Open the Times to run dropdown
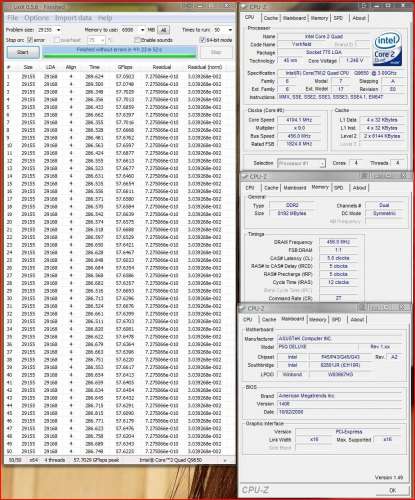This screenshot has width=415, height=500. coord(230,30)
